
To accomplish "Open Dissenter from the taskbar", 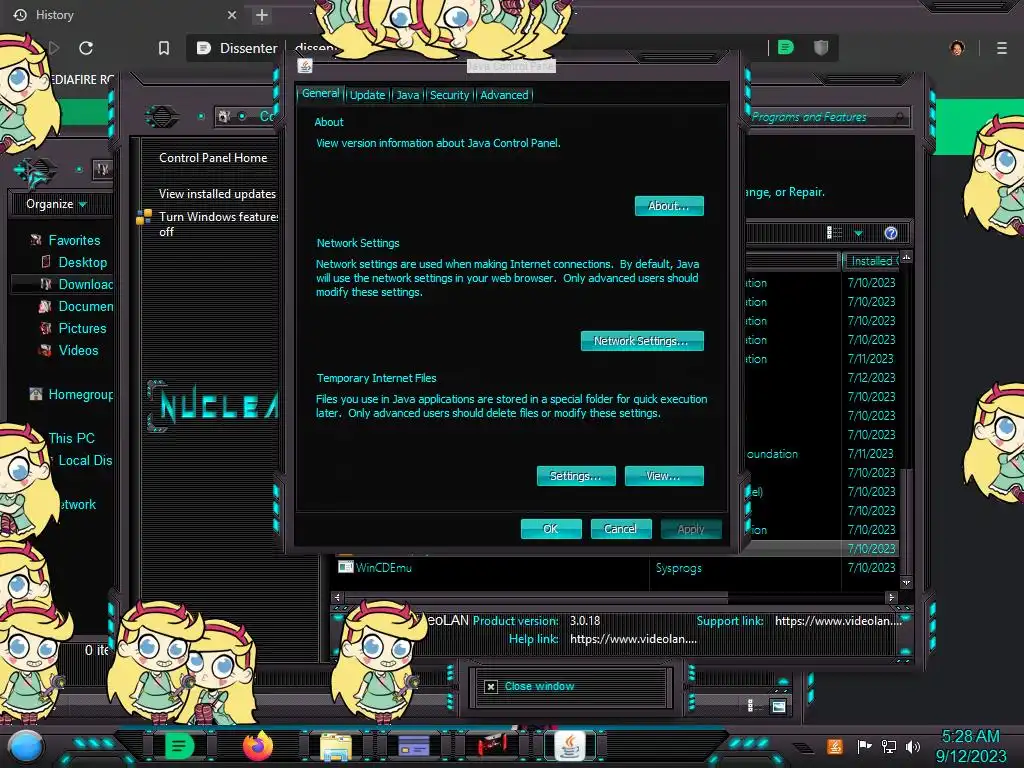I will [x=180, y=746].
